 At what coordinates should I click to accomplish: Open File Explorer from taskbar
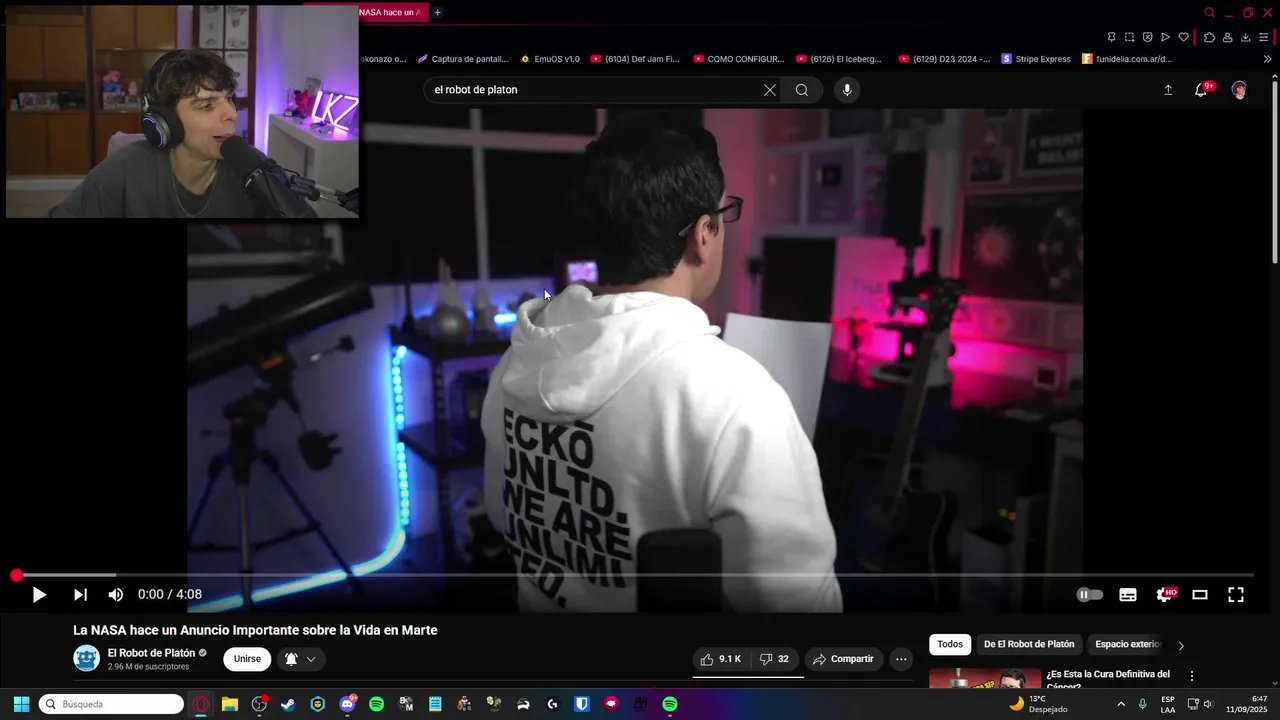tap(230, 704)
